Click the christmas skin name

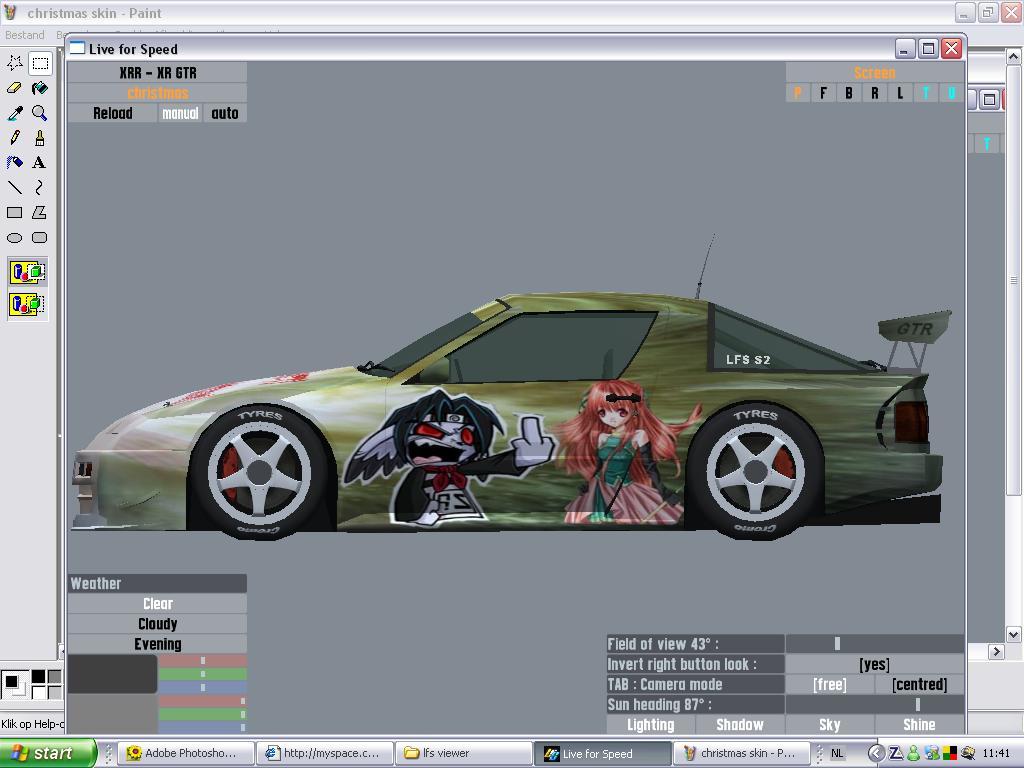pyautogui.click(x=157, y=93)
